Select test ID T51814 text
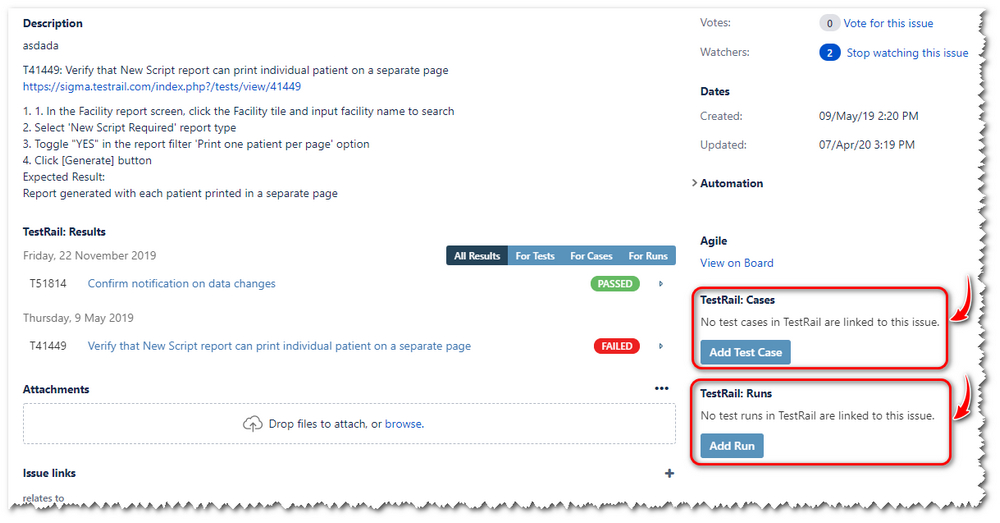This screenshot has height=523, width=1000. (x=48, y=284)
